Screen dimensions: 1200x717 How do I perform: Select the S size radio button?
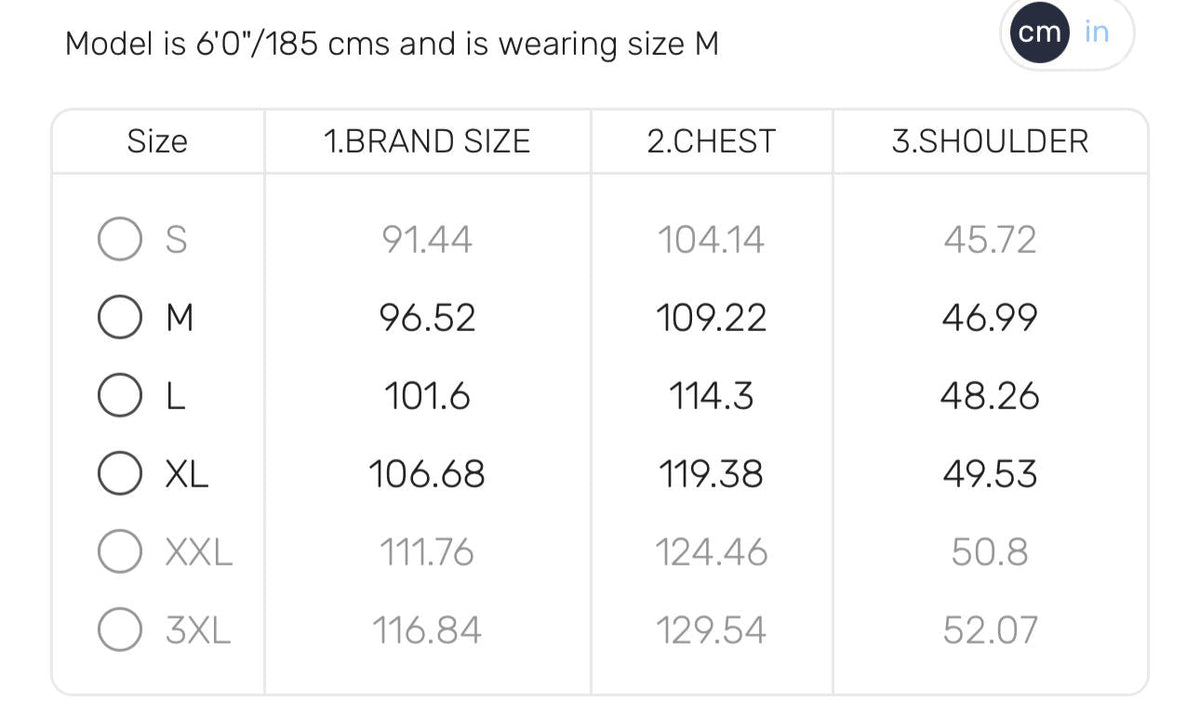click(119, 240)
